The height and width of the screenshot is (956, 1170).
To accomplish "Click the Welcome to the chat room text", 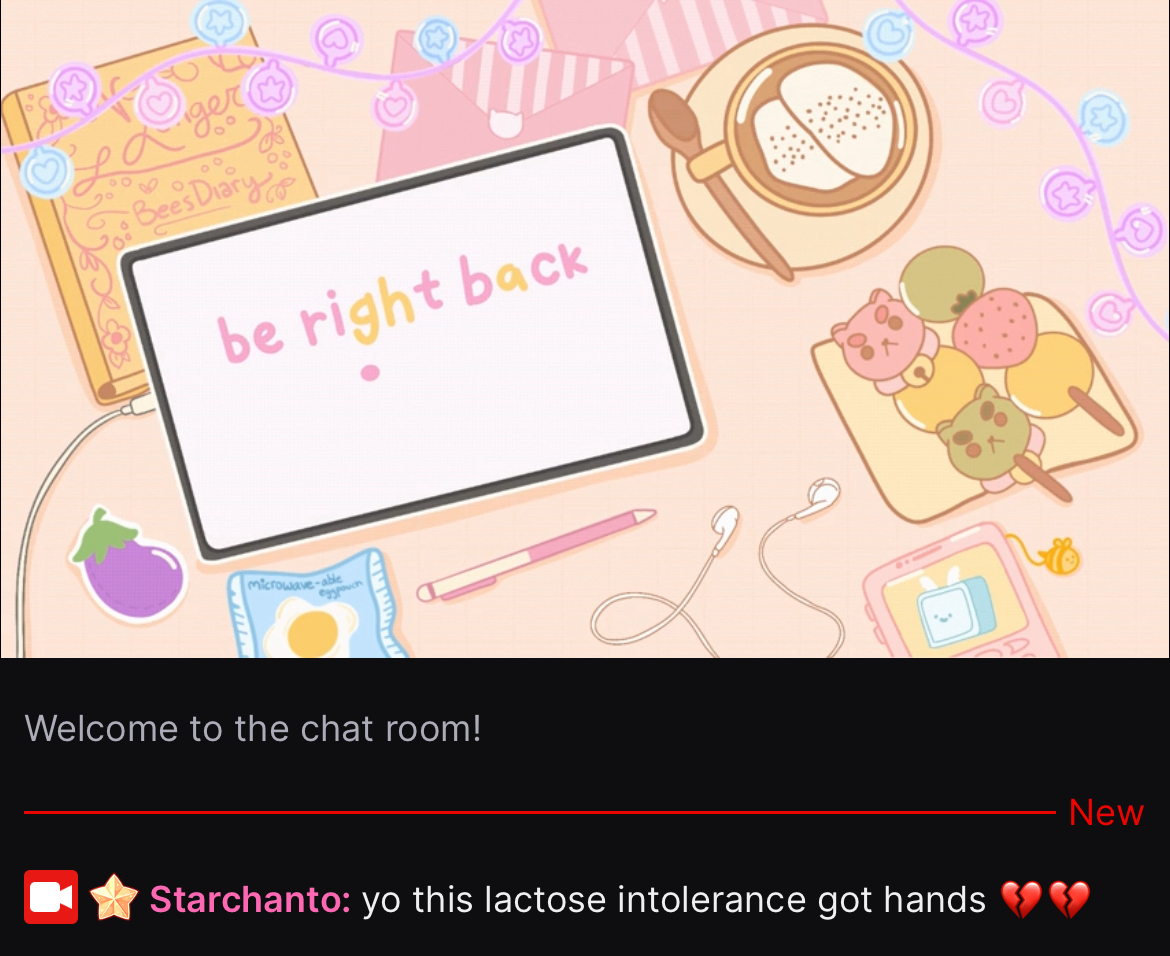I will point(253,728).
